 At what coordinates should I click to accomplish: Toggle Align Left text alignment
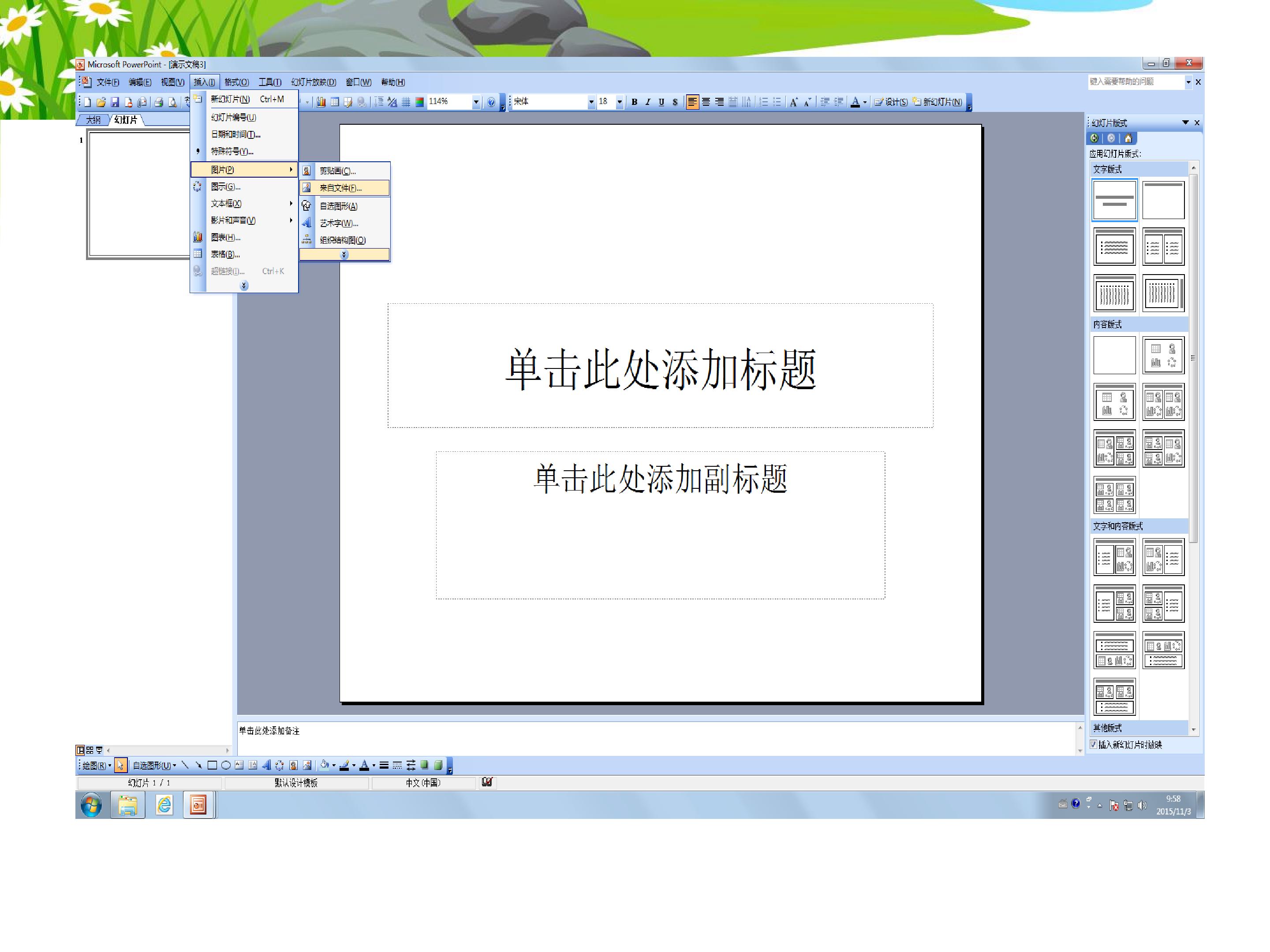[x=692, y=102]
